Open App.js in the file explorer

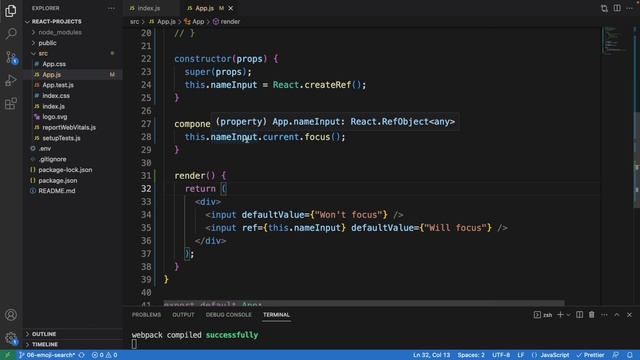[51, 75]
